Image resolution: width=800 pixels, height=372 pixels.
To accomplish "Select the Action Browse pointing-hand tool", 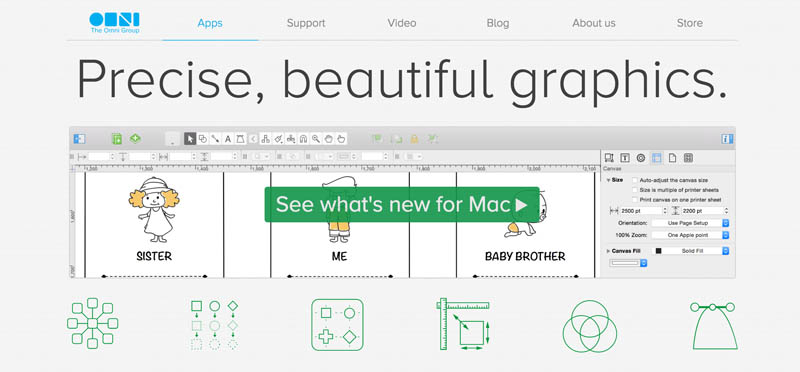I will (x=341, y=138).
